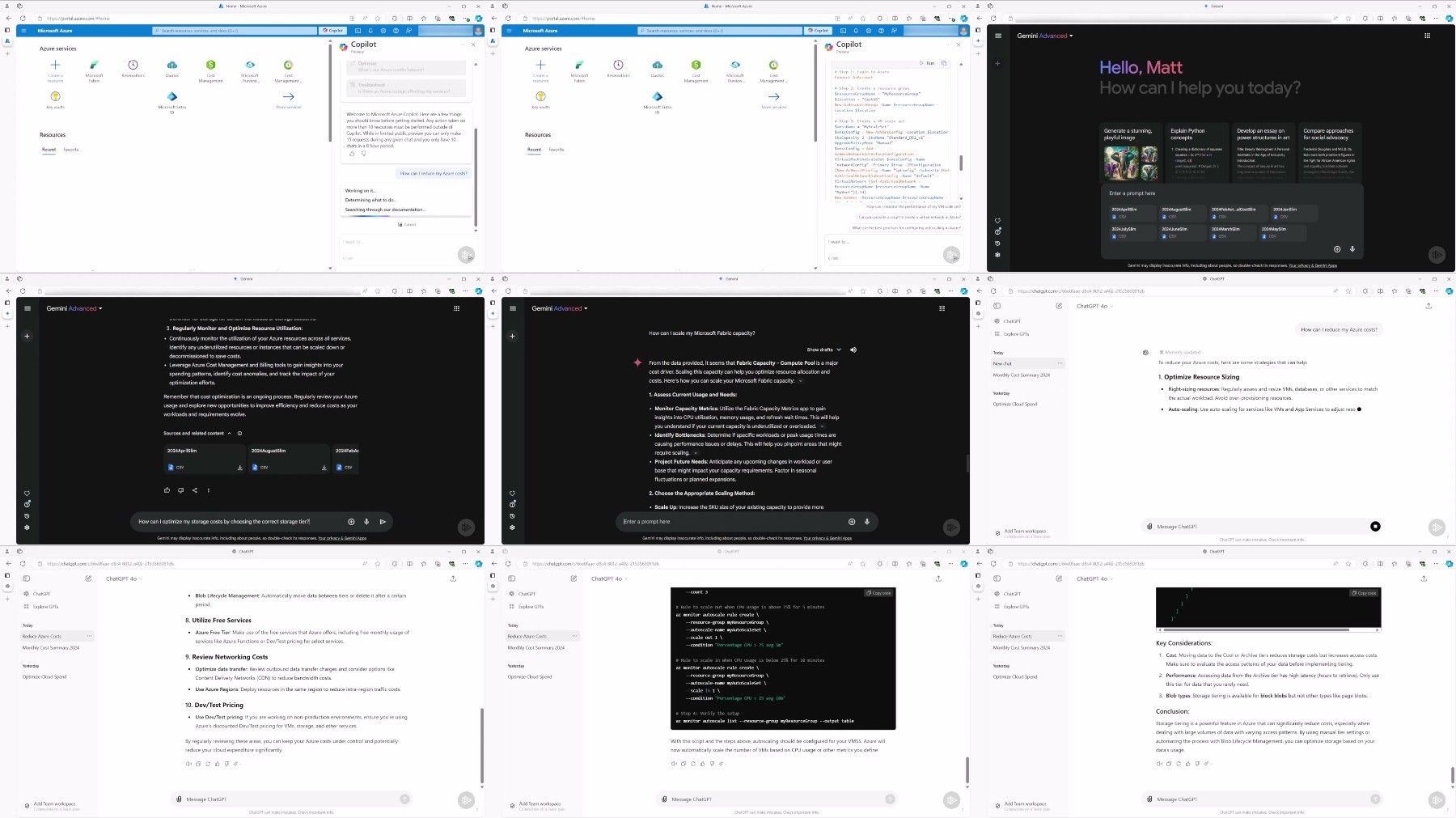Open Cloud Shell in the Azure header beside Copilot's Cancel window
The height and width of the screenshot is (818, 1456).
pos(358,31)
